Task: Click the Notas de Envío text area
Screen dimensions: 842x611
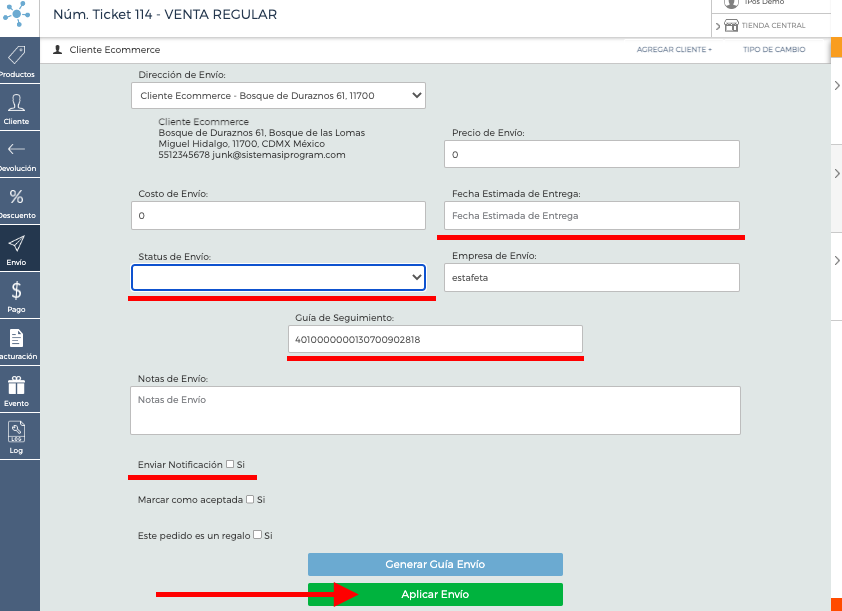Action: coord(435,411)
